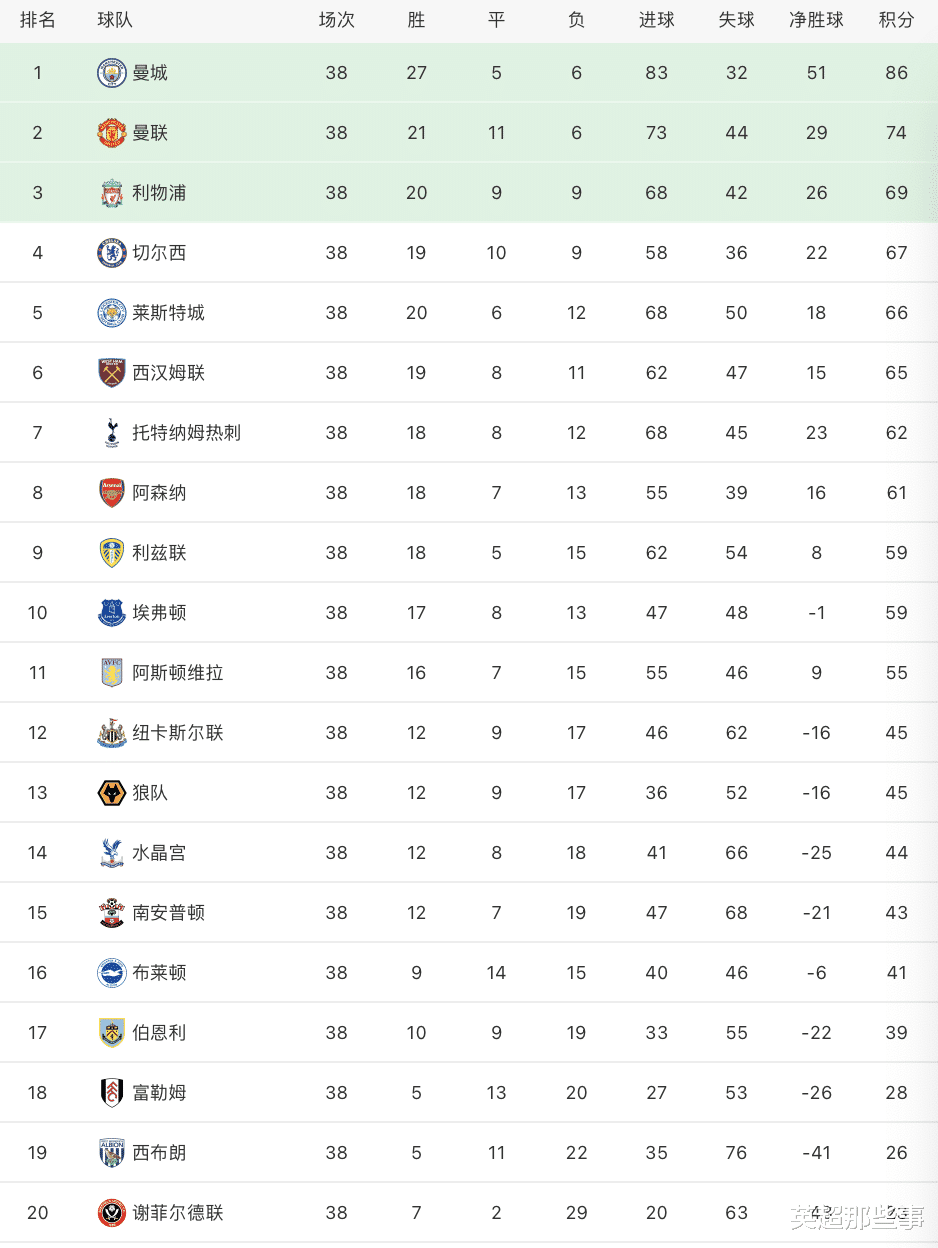Click the Wolves (狼队) club crest
The height and width of the screenshot is (1248, 938).
[112, 793]
